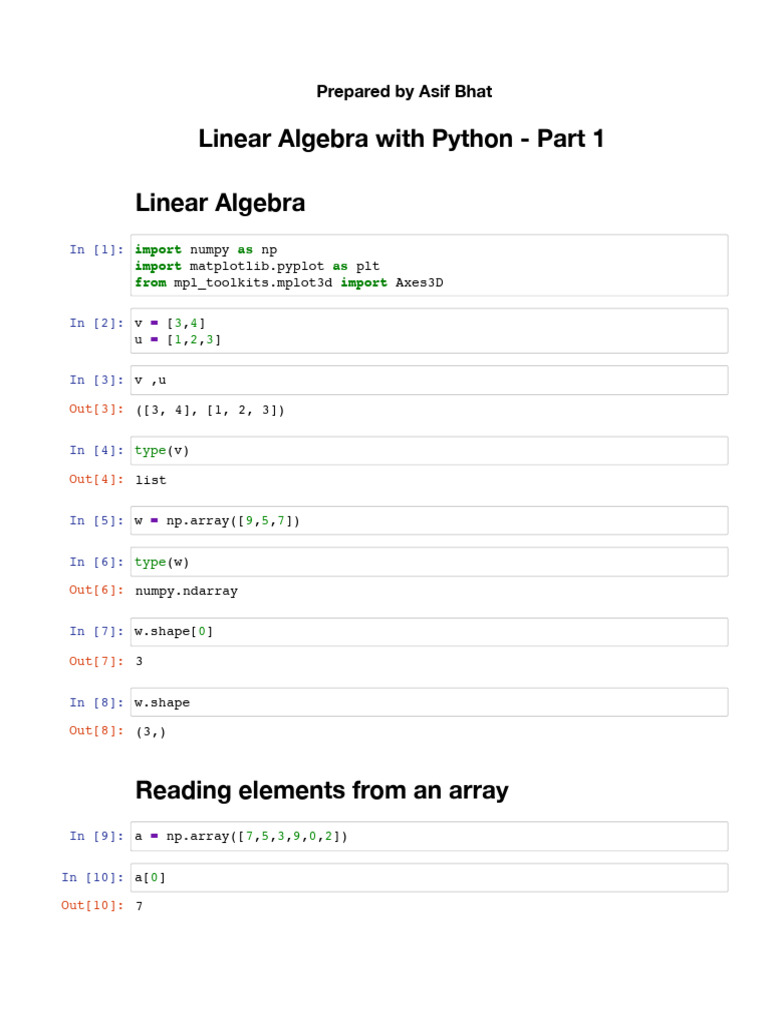768x1024 pixels.
Task: Click the 'In [8]:' prompt label
Action: pyautogui.click(x=97, y=703)
